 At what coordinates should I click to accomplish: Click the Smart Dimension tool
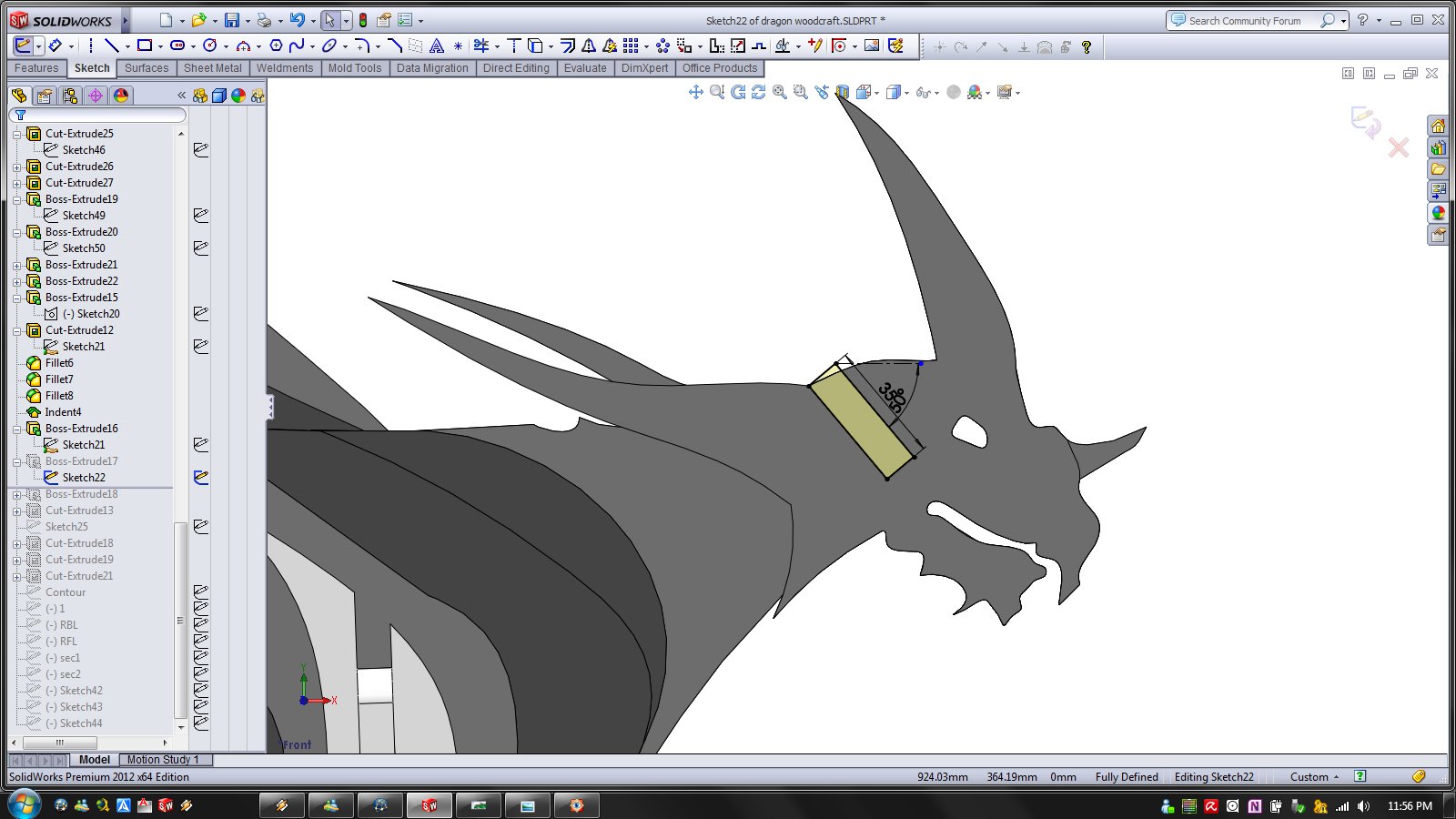pos(56,45)
